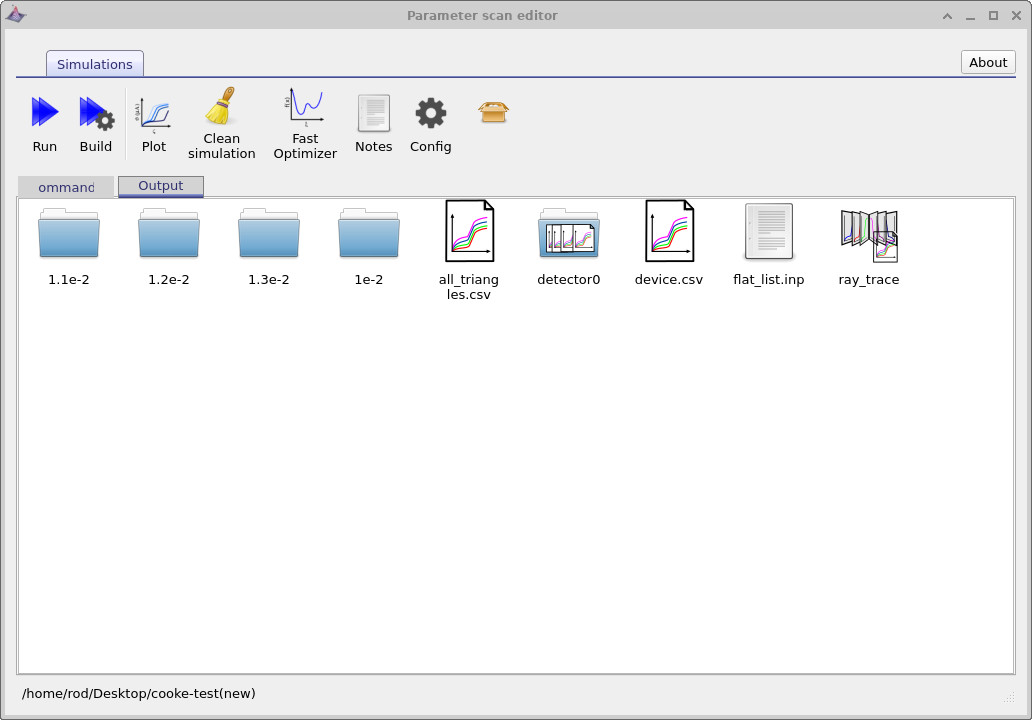Open the detector0 file

(568, 240)
